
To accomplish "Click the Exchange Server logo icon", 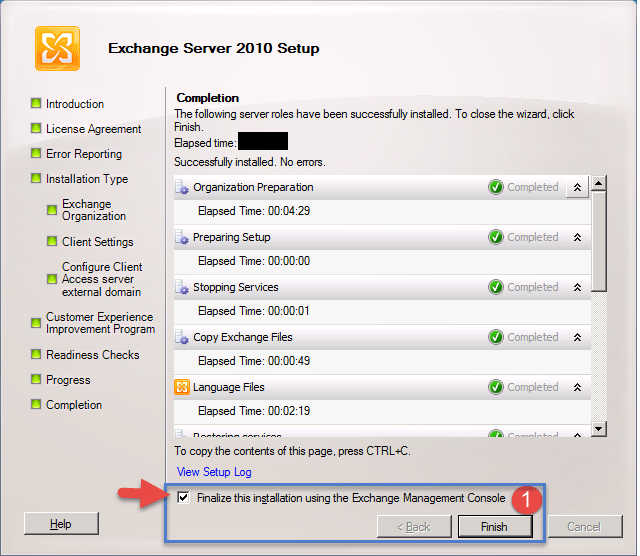I will tap(57, 49).
